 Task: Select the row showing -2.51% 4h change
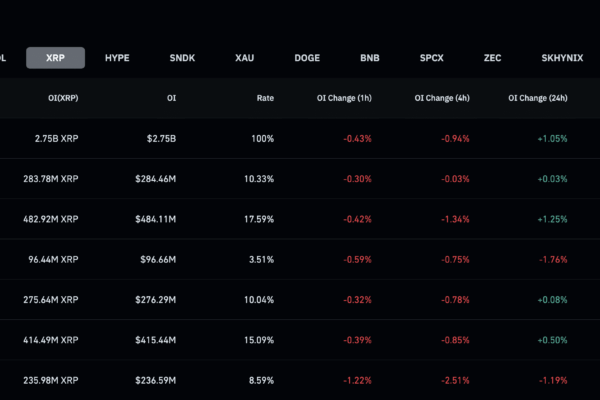(300, 380)
